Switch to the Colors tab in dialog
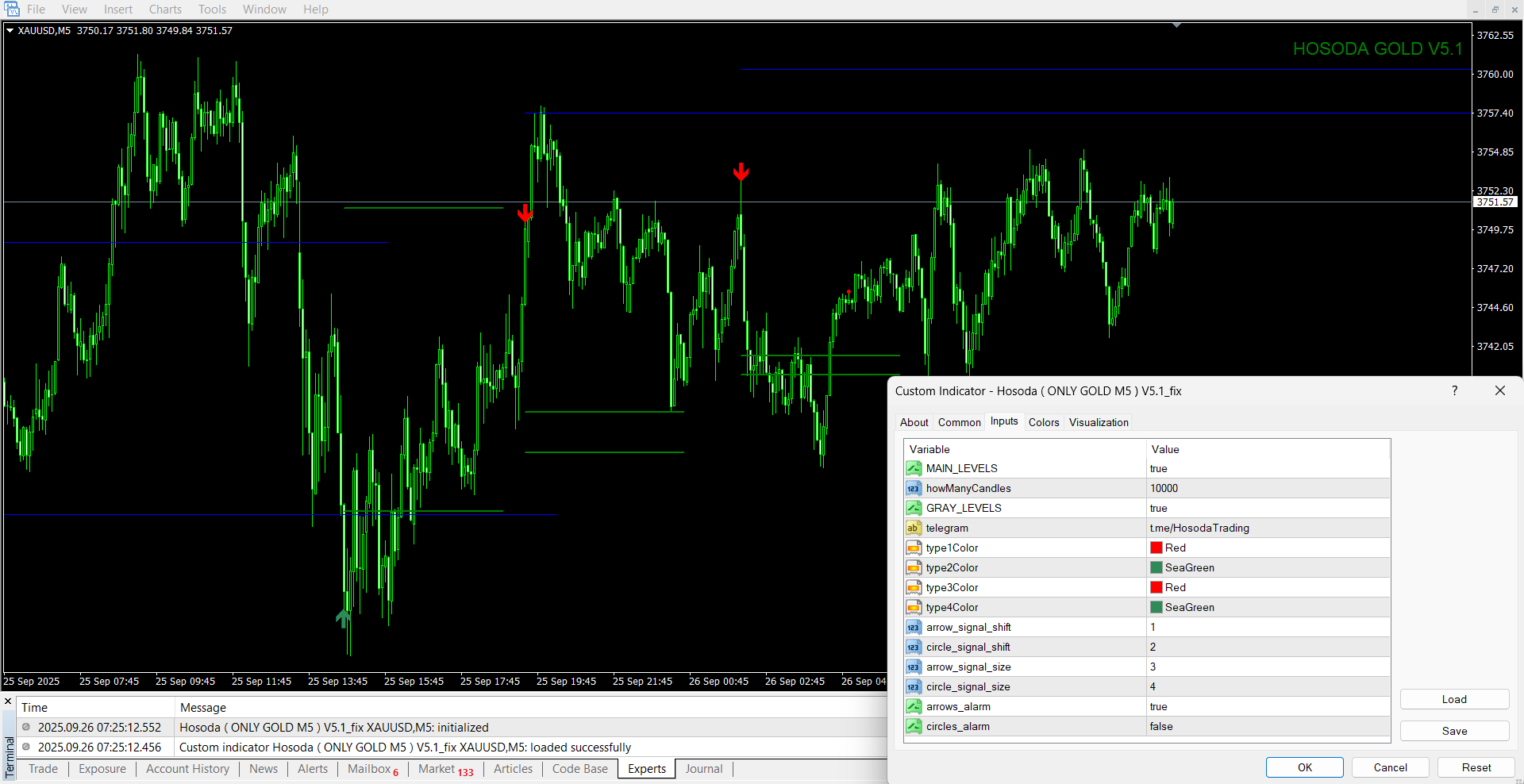Image resolution: width=1524 pixels, height=784 pixels. (1043, 422)
